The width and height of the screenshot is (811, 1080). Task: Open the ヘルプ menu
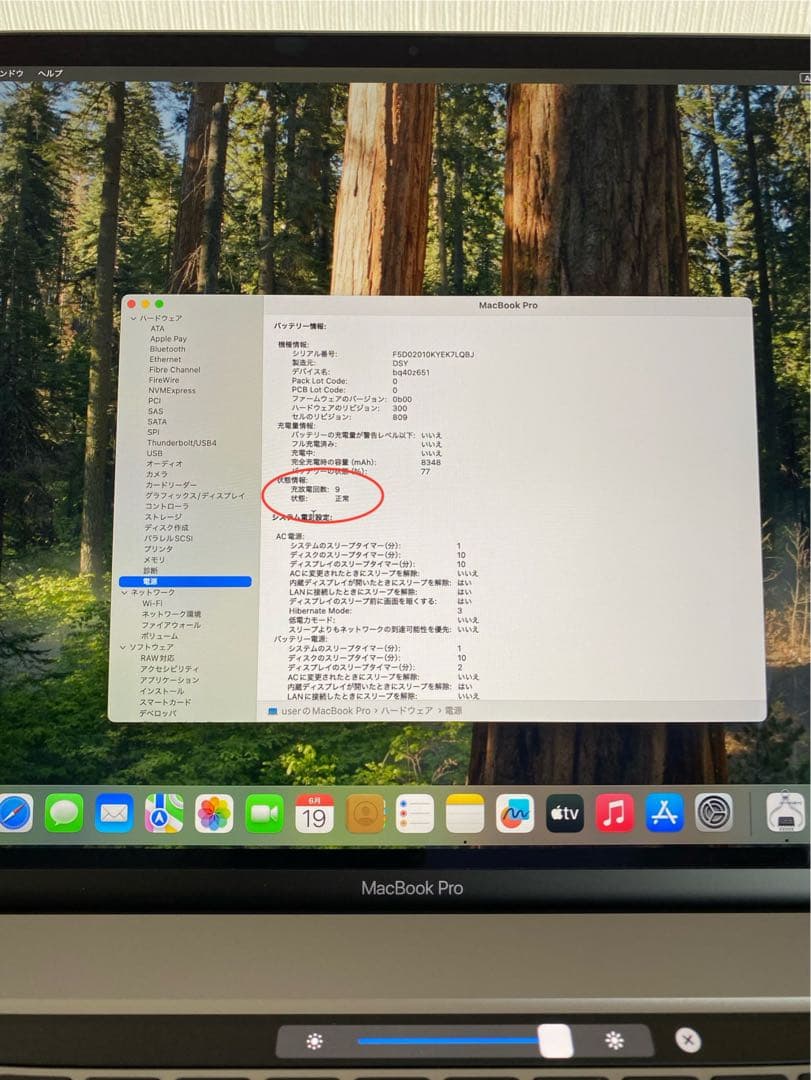coord(48,74)
